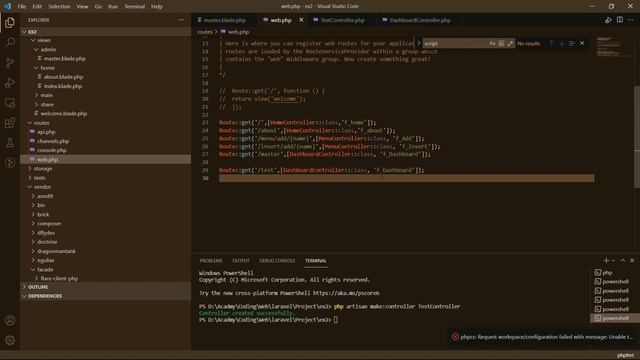Open the Selection menu
This screenshot has width=640, height=360.
(x=59, y=7)
